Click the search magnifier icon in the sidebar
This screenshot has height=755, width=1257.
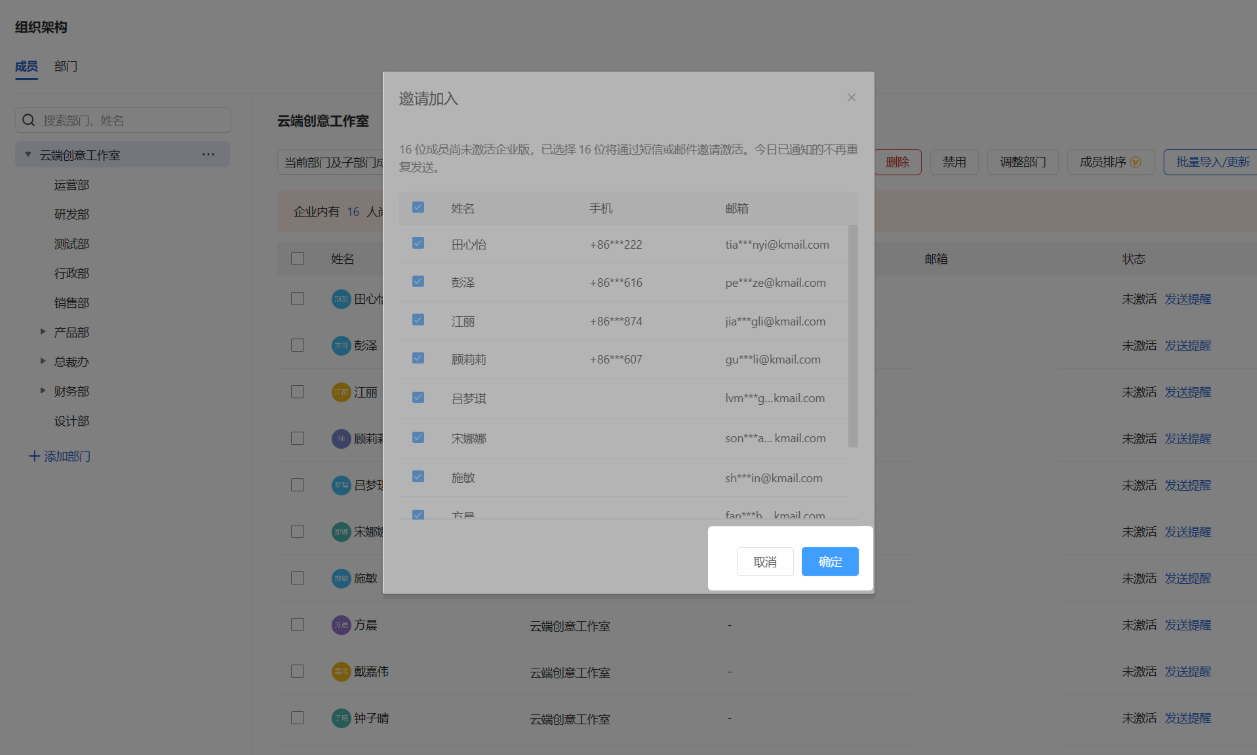click(28, 119)
